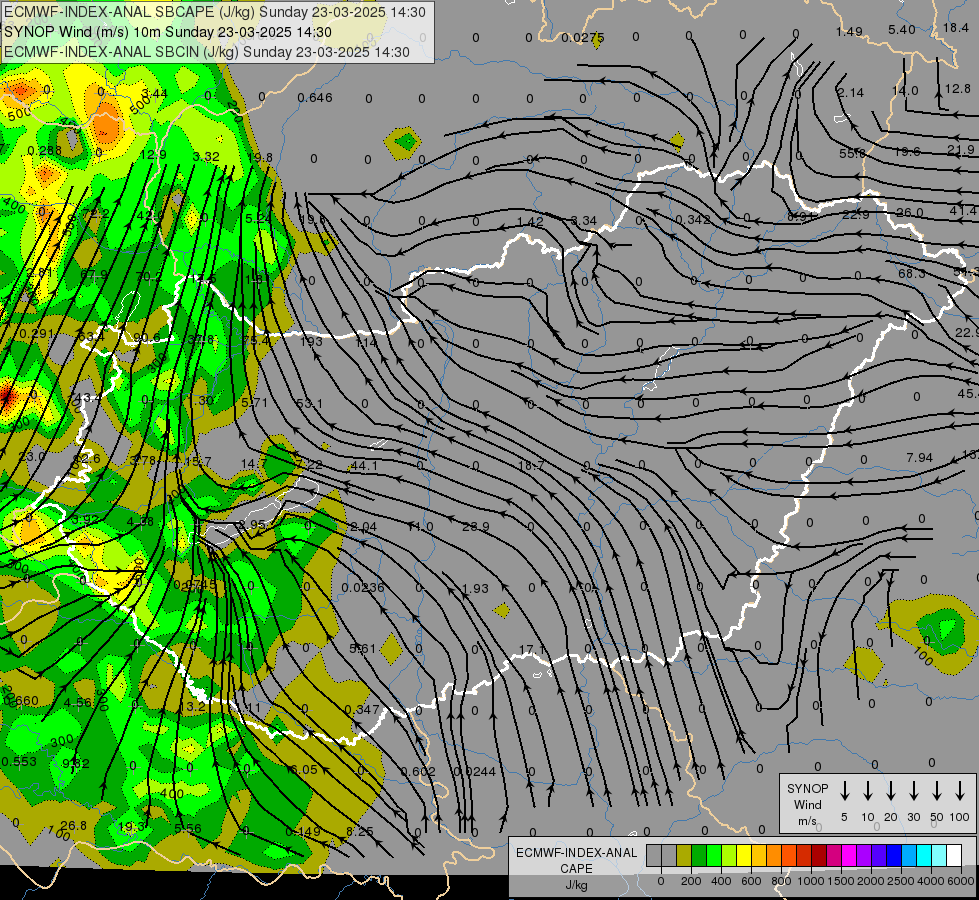This screenshot has width=979, height=900.
Task: Click the map value '68.3'
Action: tap(912, 274)
